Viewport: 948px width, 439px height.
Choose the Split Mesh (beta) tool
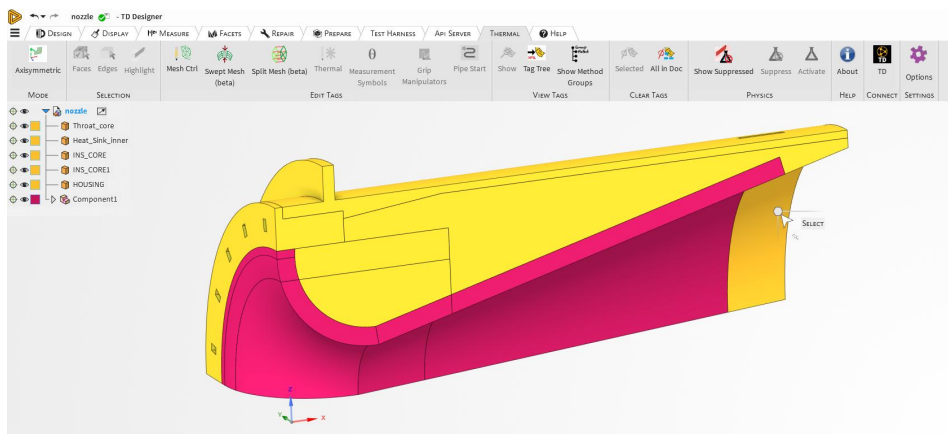279,60
